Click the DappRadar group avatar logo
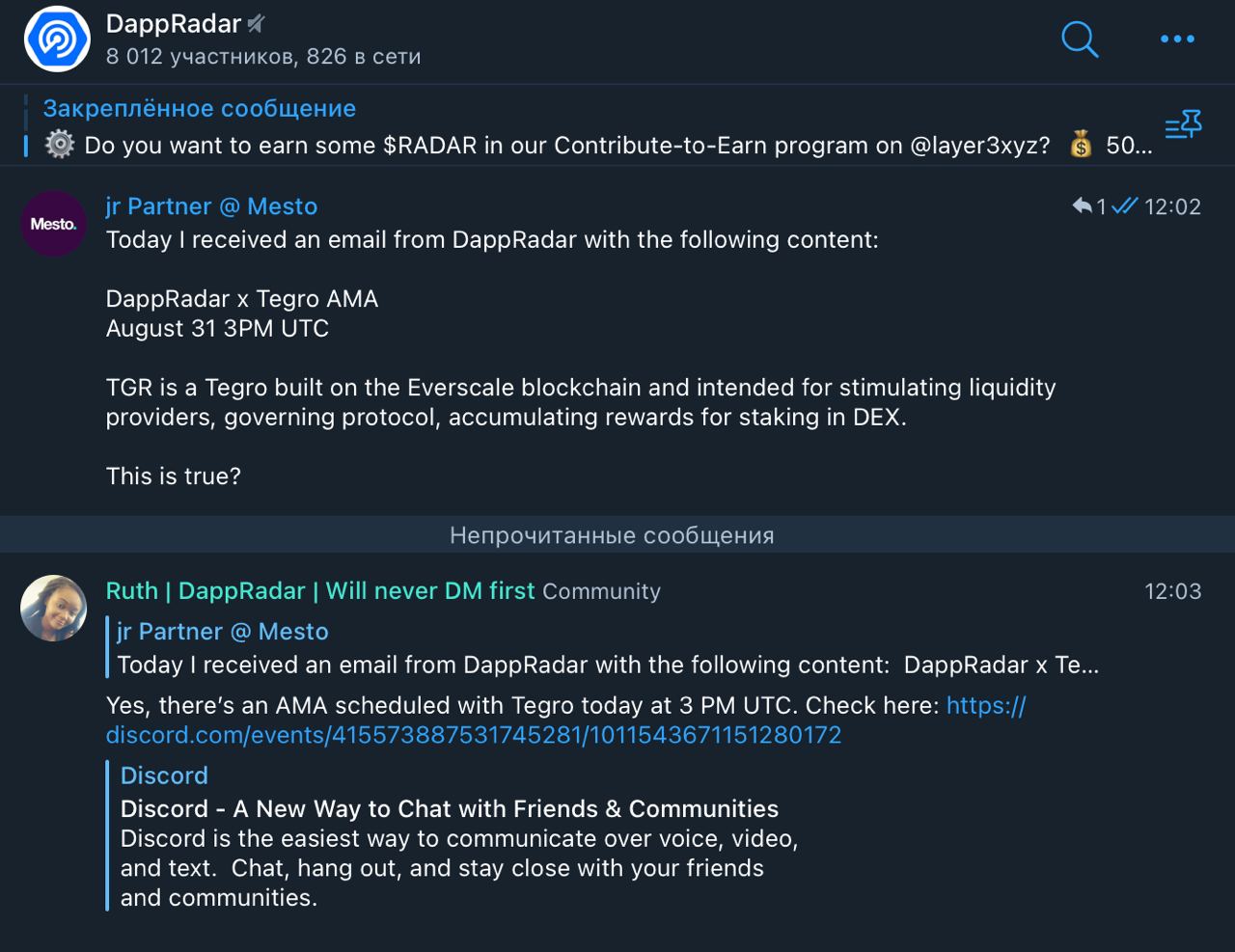This screenshot has width=1235, height=952. (56, 40)
